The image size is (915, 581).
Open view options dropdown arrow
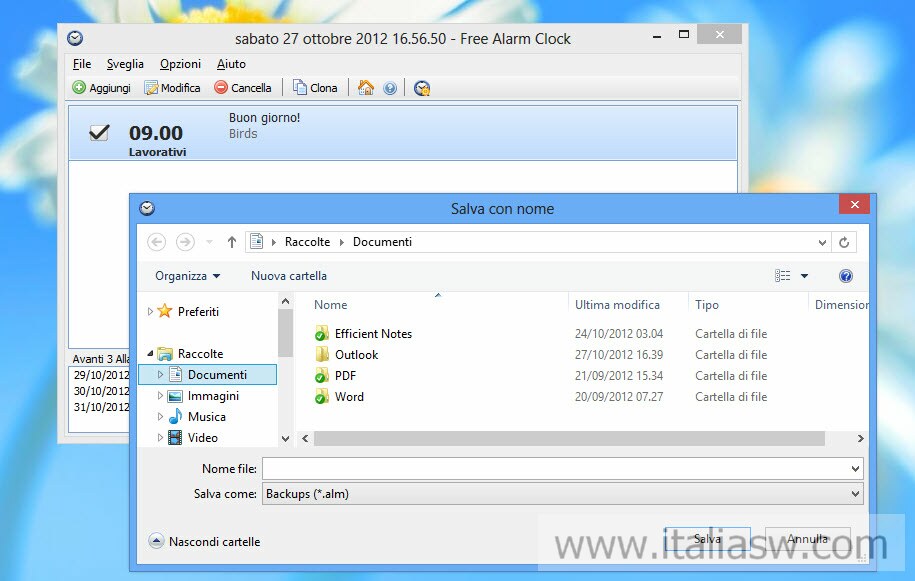coord(804,276)
